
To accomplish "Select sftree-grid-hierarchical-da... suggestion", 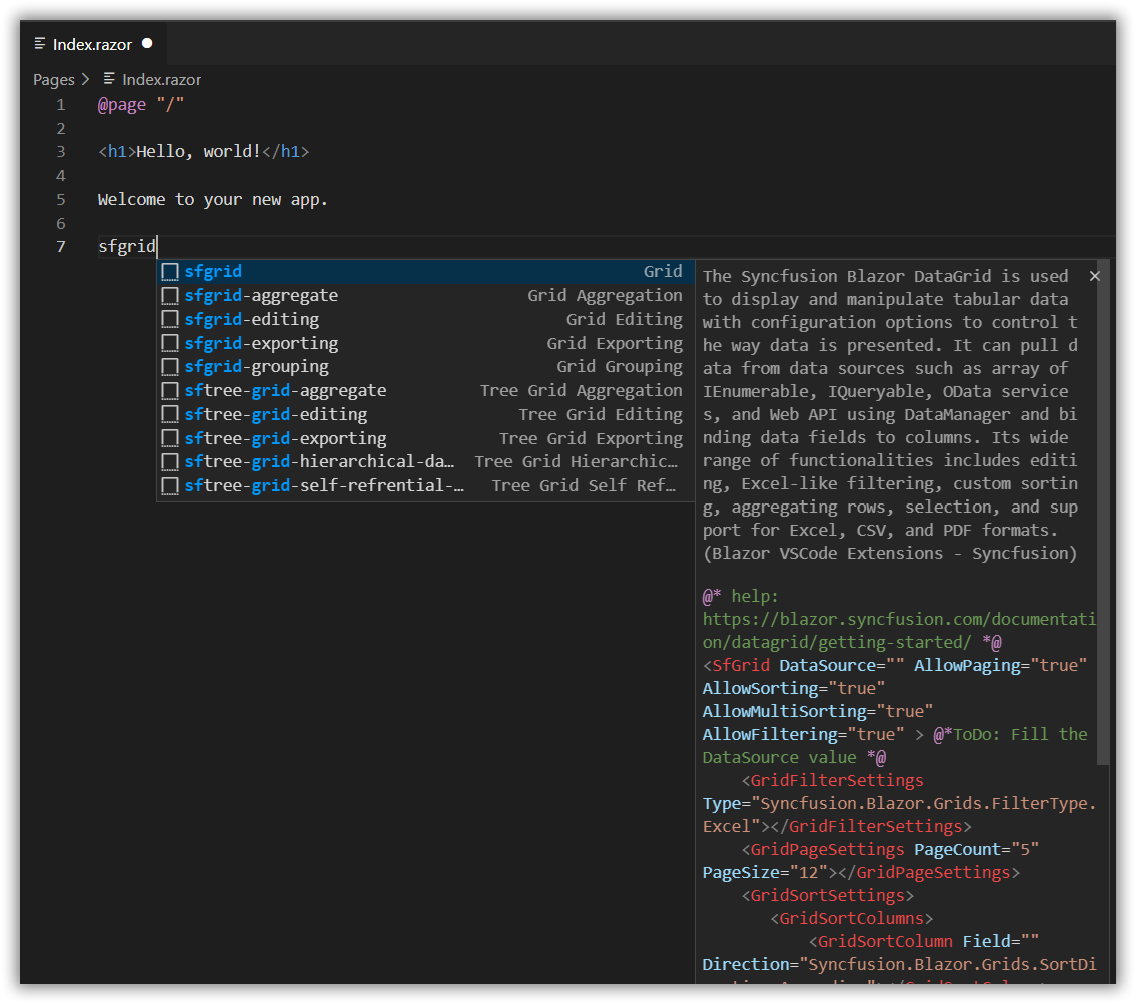I will coord(320,462).
